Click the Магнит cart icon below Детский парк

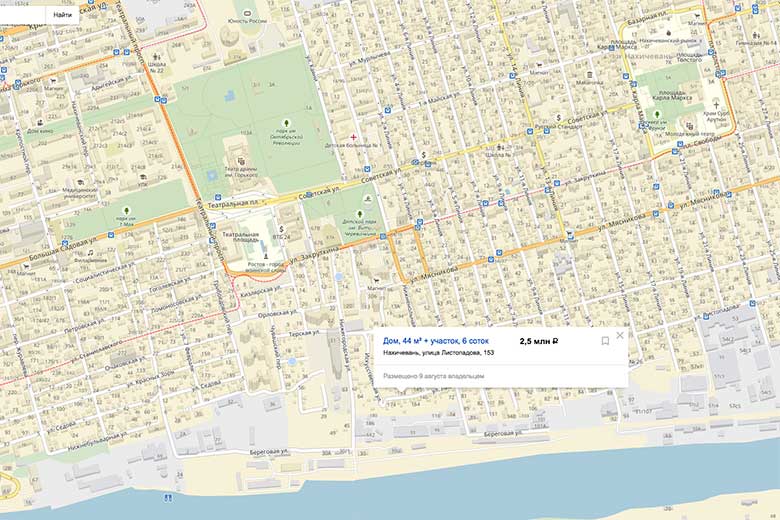(377, 281)
